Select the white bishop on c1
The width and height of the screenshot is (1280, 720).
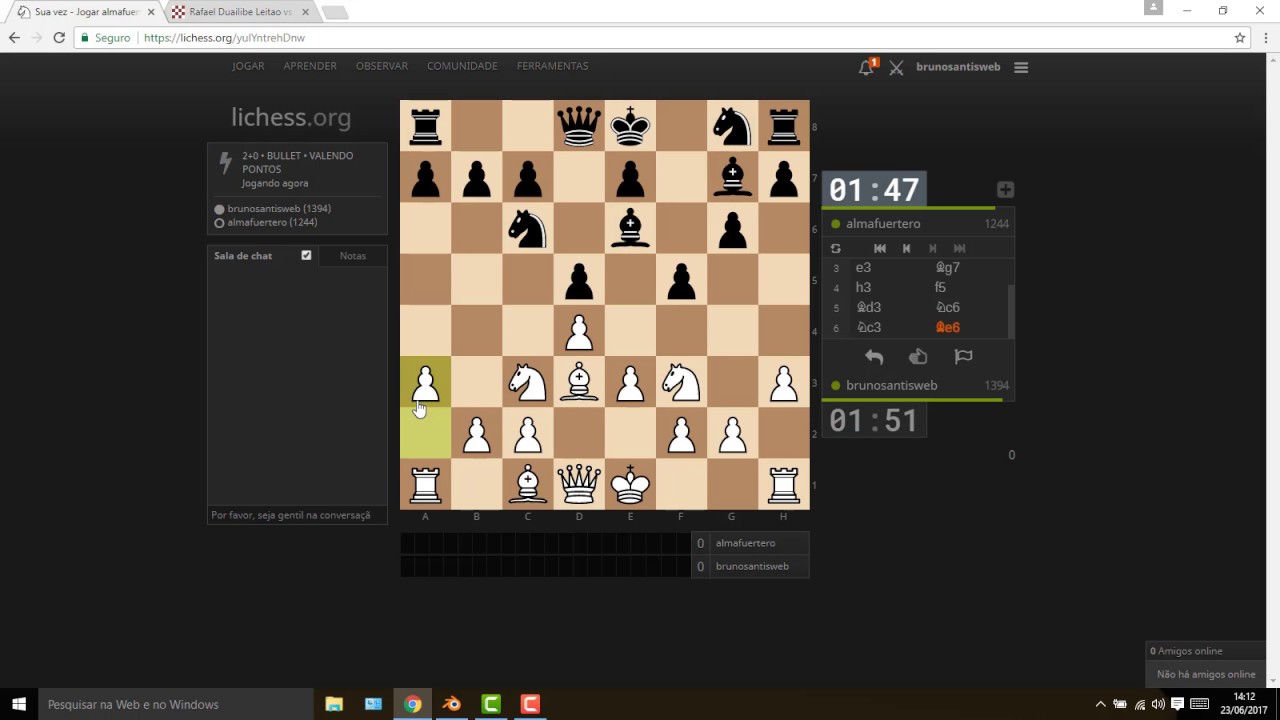[x=528, y=484]
